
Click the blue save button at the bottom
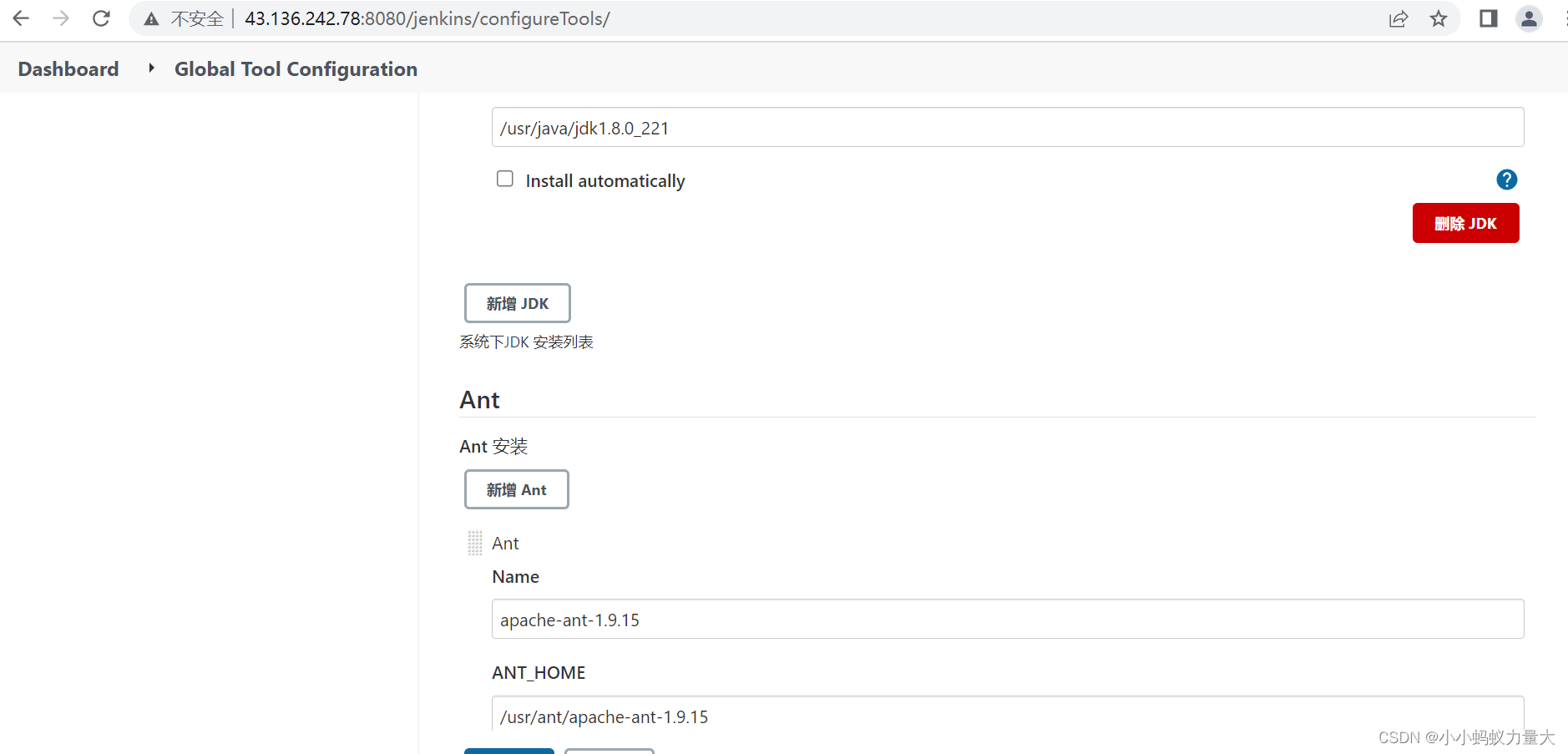(508, 751)
